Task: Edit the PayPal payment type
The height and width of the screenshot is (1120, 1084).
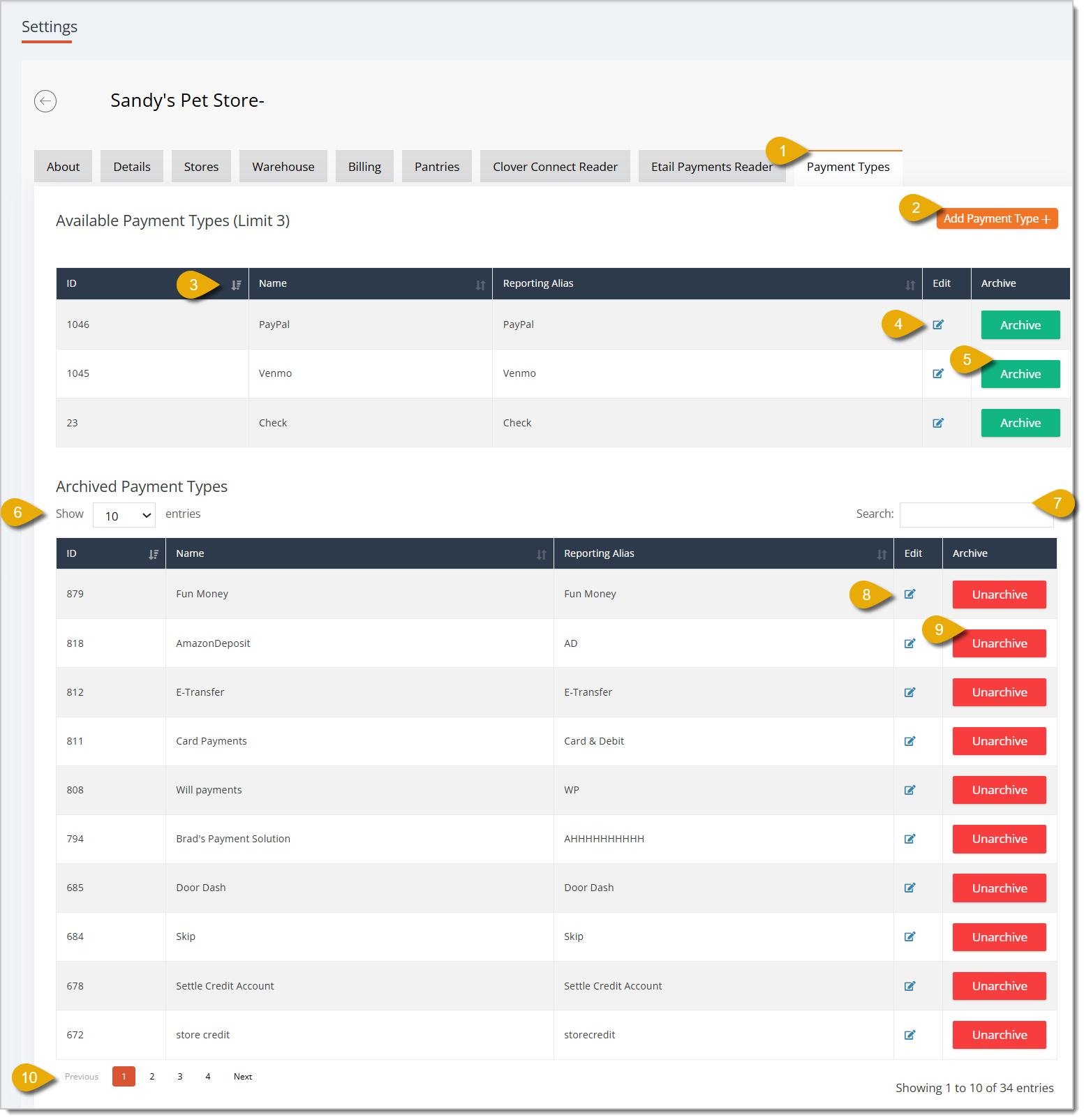Action: tap(938, 324)
